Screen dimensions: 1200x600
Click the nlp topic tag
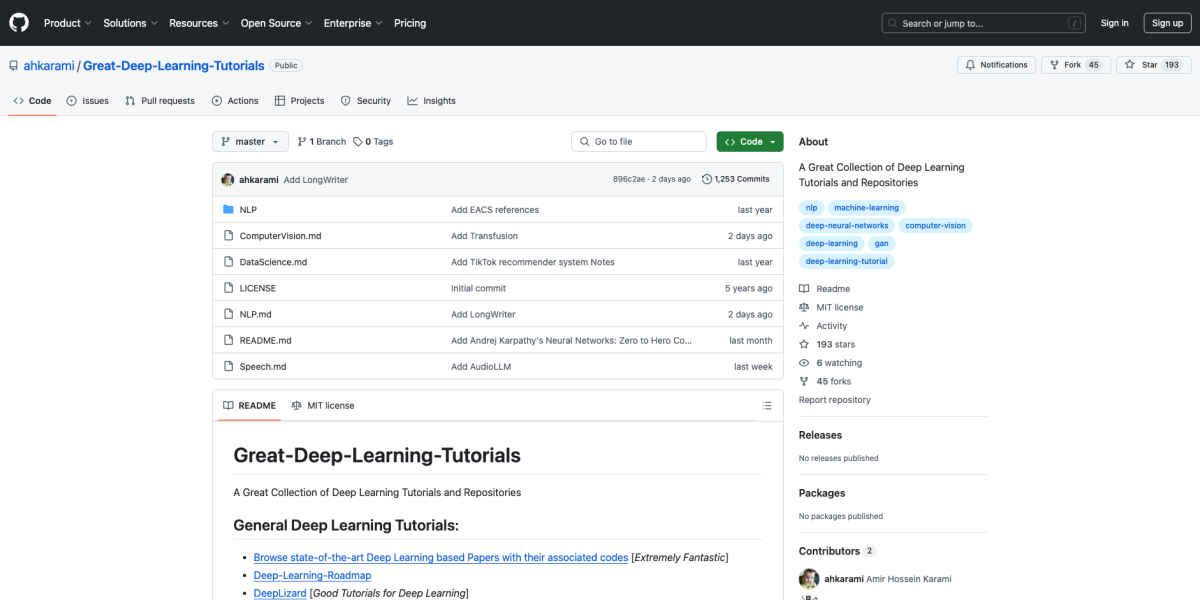tap(811, 207)
